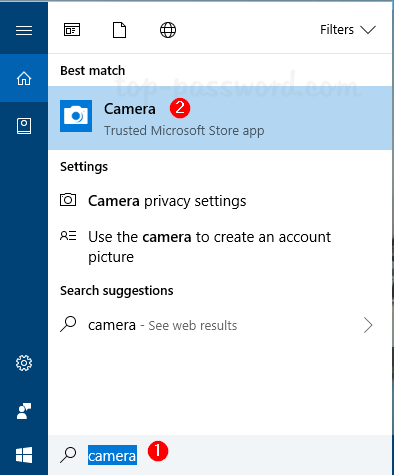This screenshot has width=394, height=475.
Task: Click the magnifier icon in search box
Action: [68, 455]
